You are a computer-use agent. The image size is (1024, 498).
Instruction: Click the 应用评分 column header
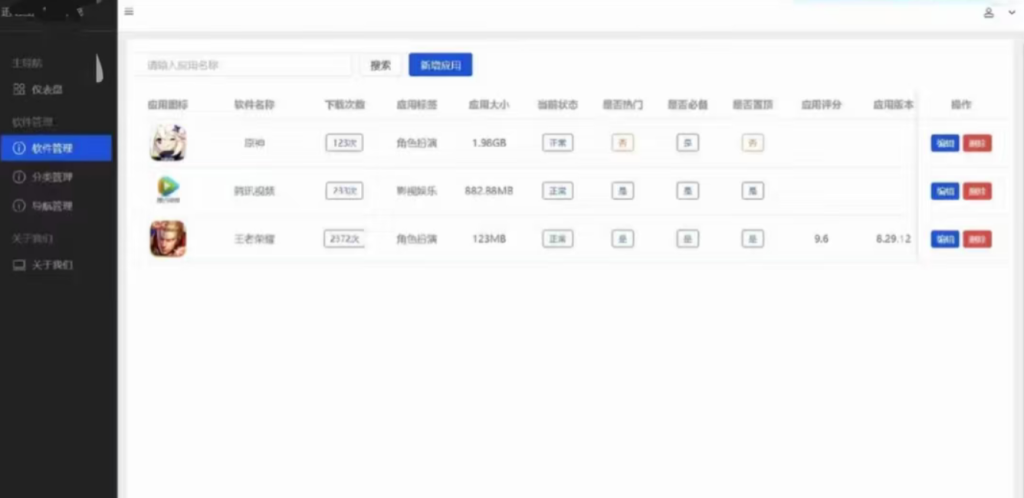click(x=822, y=104)
